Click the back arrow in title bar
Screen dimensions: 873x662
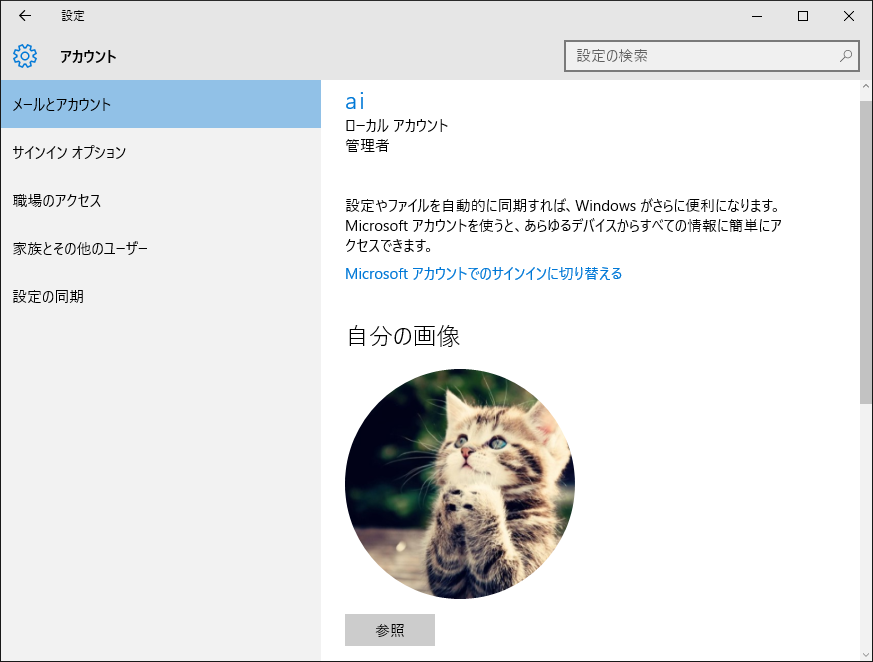pyautogui.click(x=25, y=16)
